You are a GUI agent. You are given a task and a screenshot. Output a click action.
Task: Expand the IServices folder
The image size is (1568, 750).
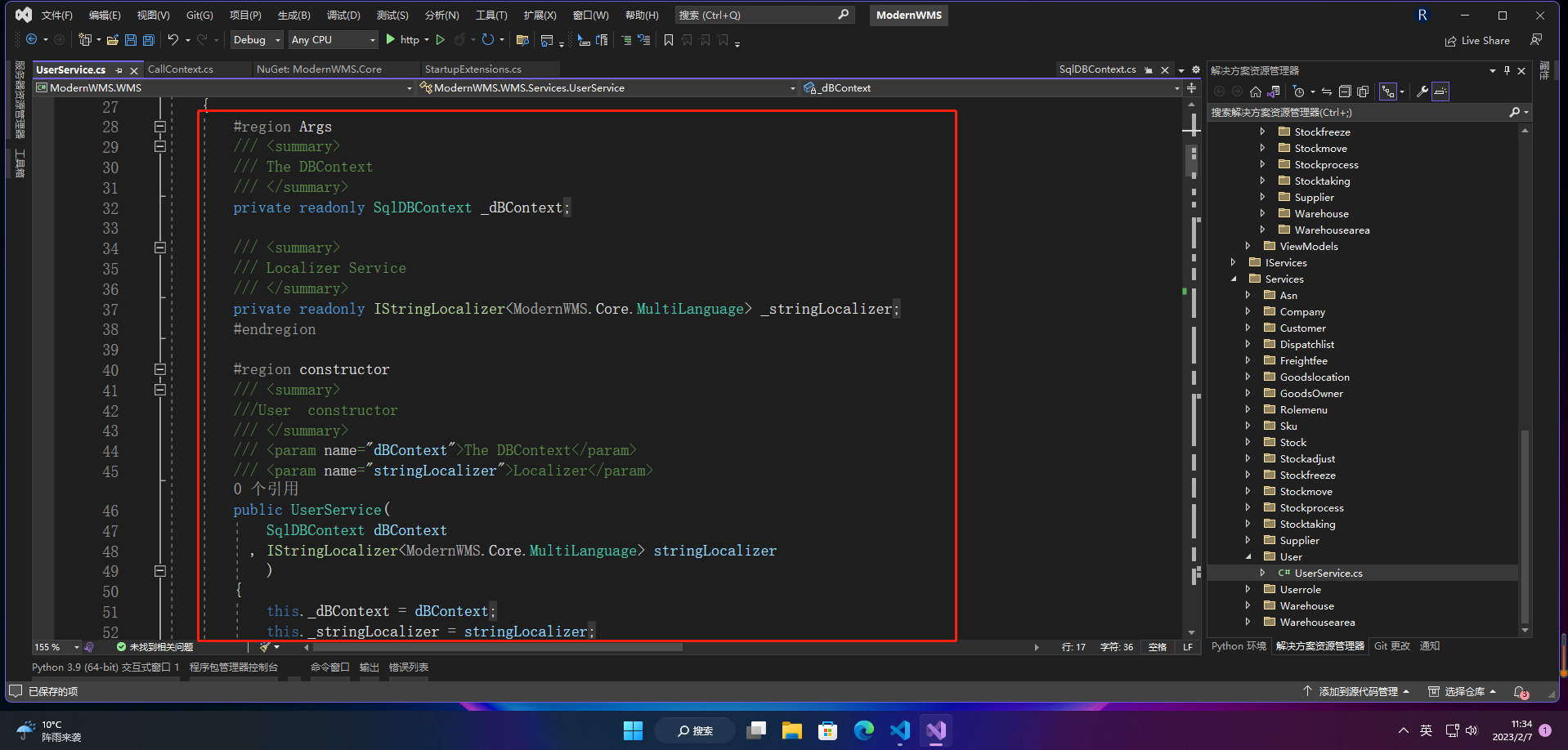point(1234,262)
